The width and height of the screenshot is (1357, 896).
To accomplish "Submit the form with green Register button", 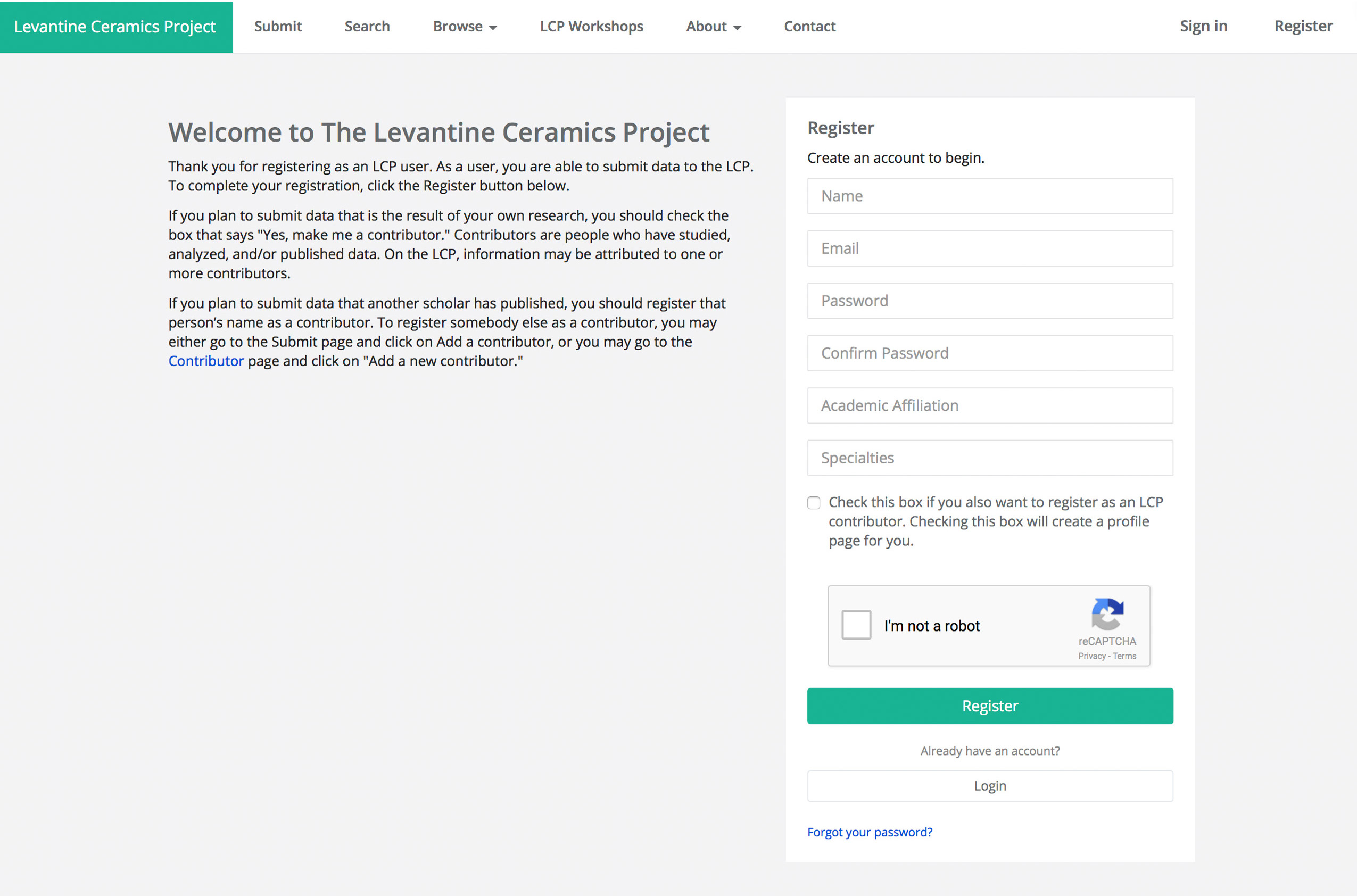I will point(990,706).
